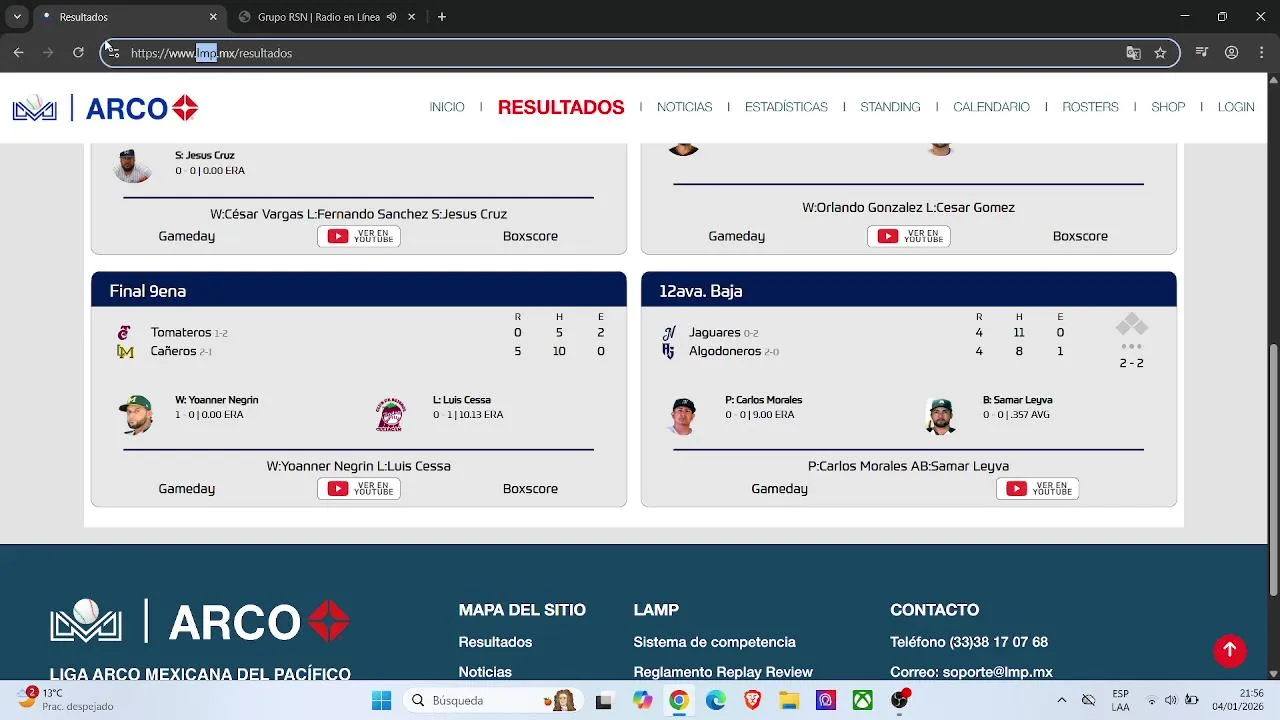
Task: Bookmark this page with the star icon
Action: click(1160, 53)
